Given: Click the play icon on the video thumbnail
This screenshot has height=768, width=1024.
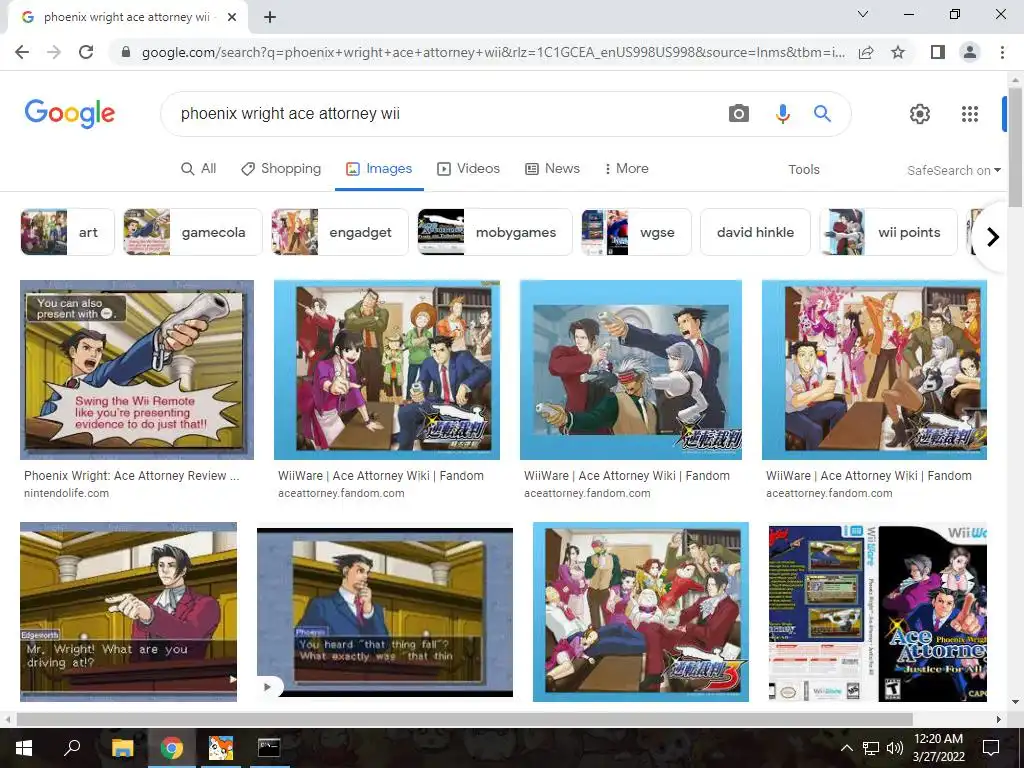Looking at the screenshot, I should [268, 686].
